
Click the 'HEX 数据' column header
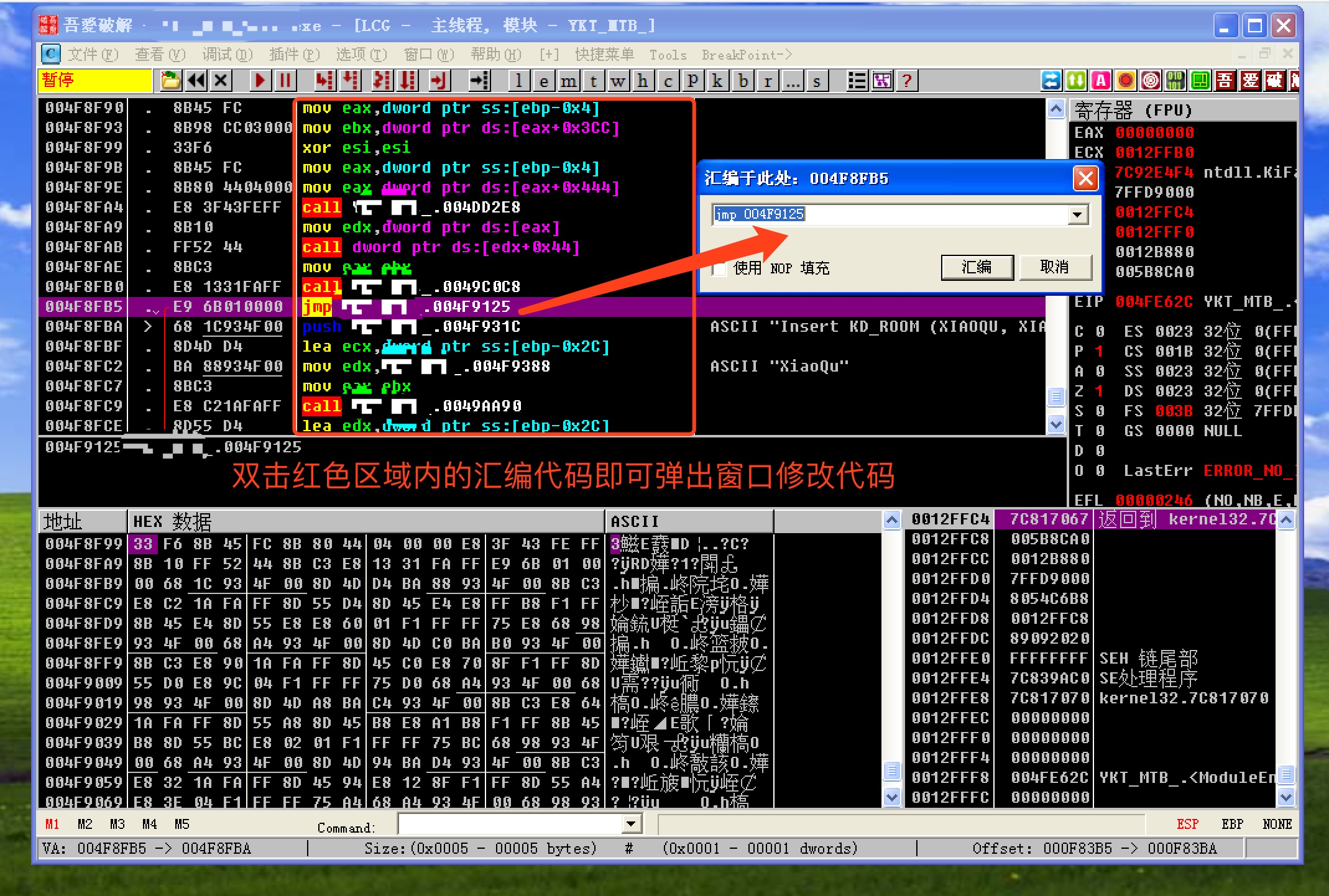coord(366,521)
